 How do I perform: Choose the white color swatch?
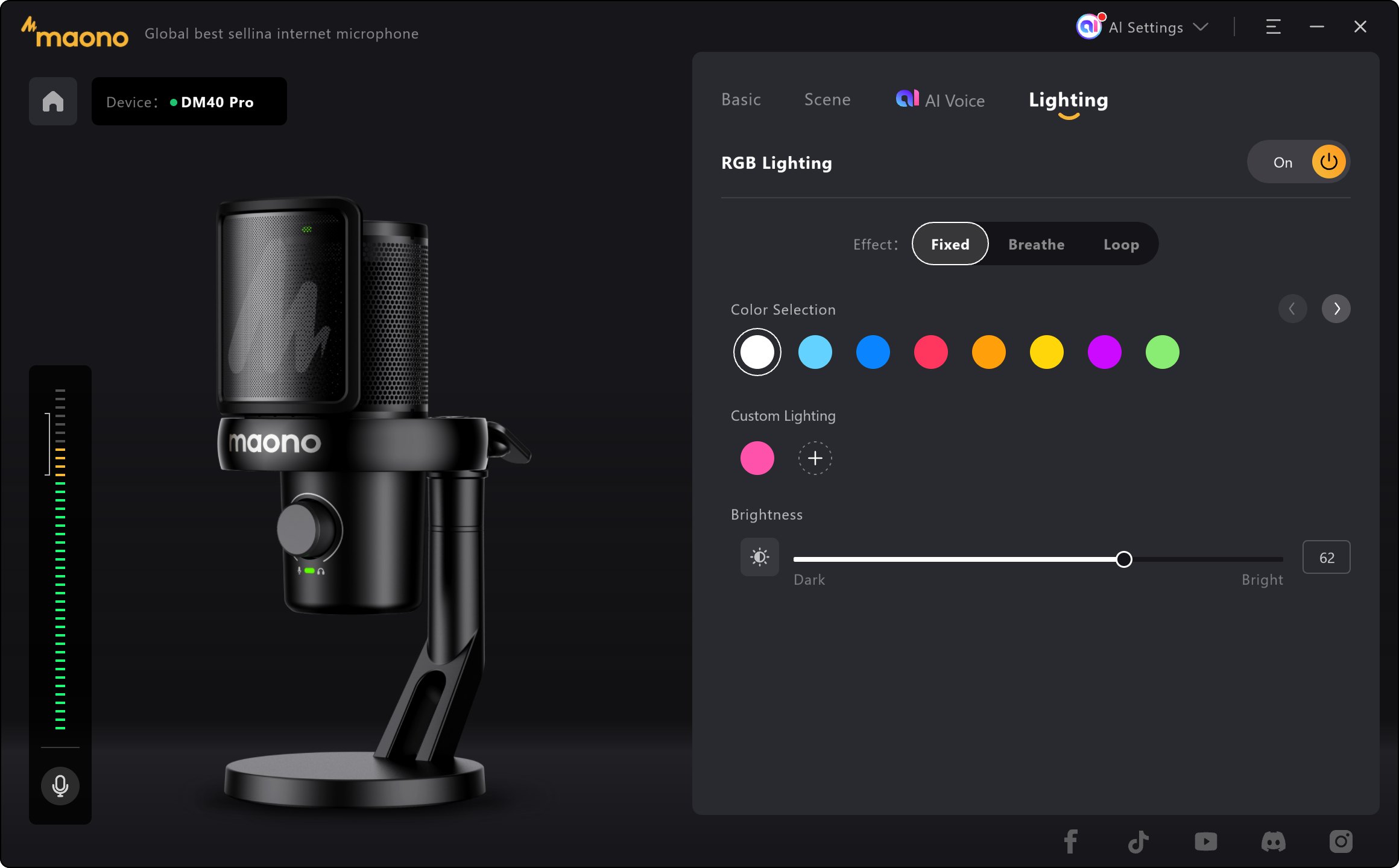(757, 352)
